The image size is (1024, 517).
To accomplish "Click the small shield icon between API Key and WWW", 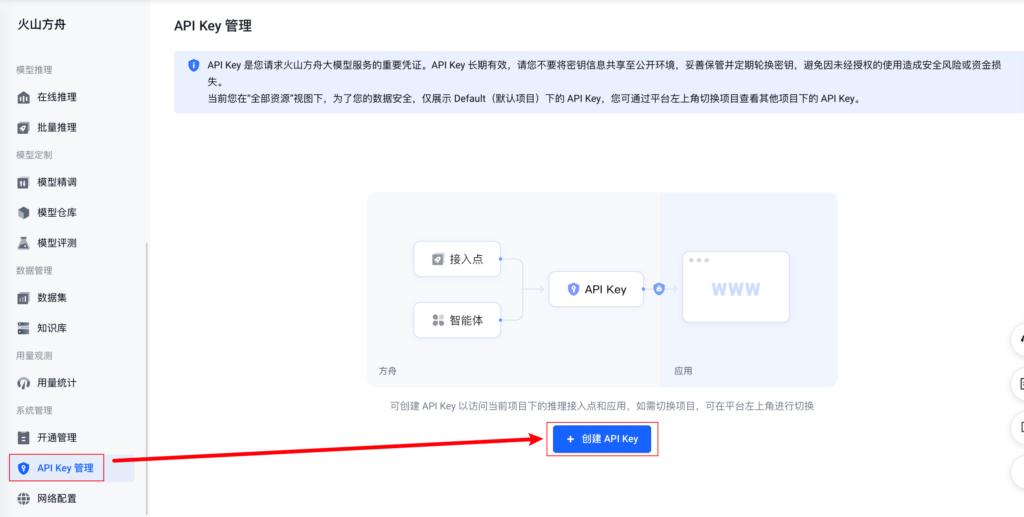I will coord(658,289).
